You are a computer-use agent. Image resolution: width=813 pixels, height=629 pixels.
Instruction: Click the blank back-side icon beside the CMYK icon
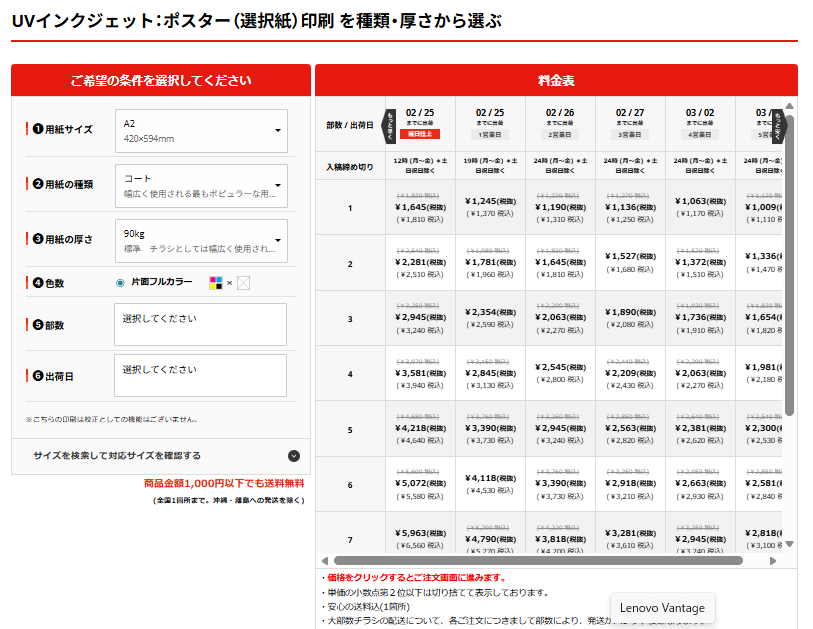pos(243,283)
